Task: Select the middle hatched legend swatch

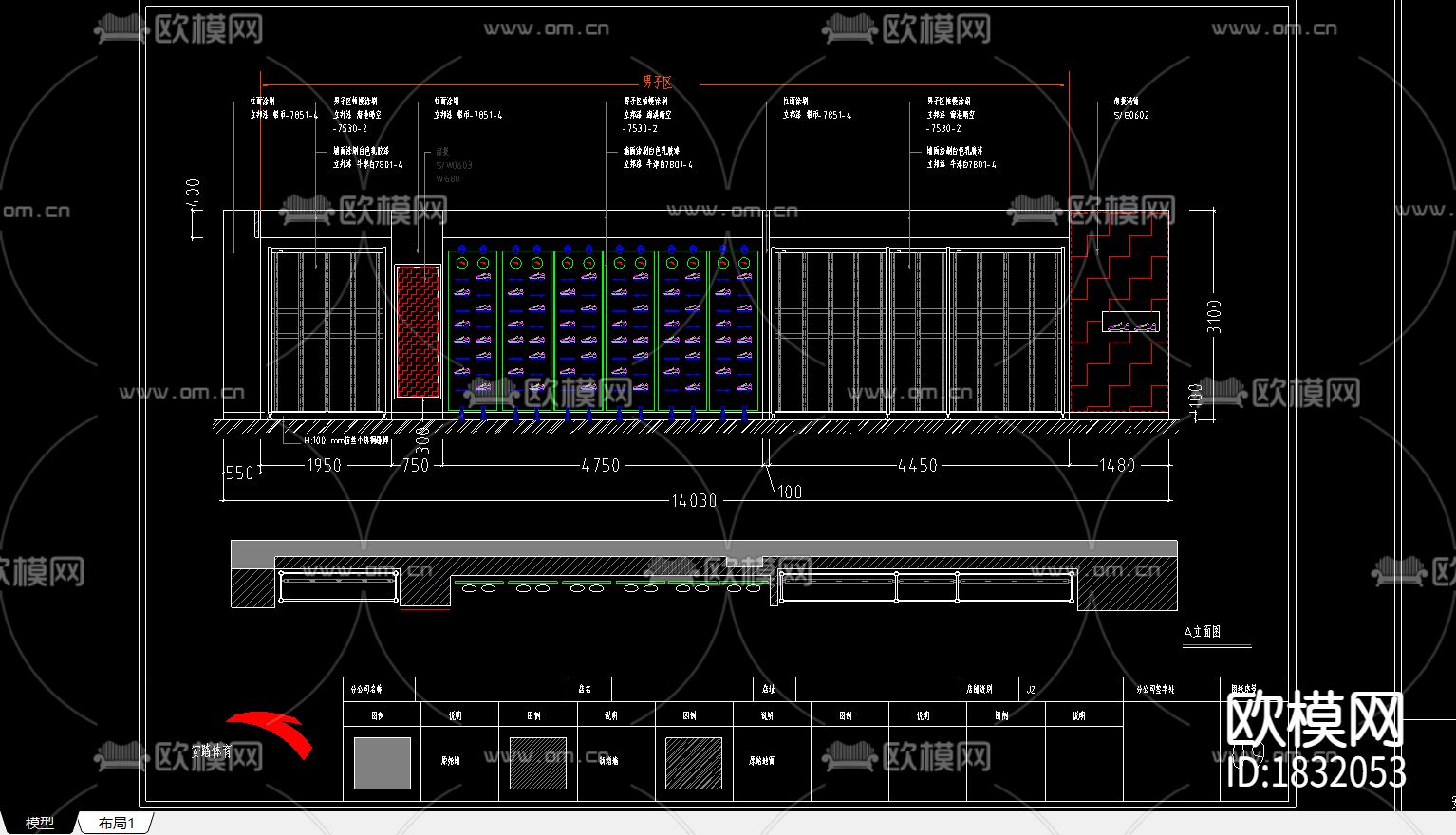Action: [x=537, y=763]
